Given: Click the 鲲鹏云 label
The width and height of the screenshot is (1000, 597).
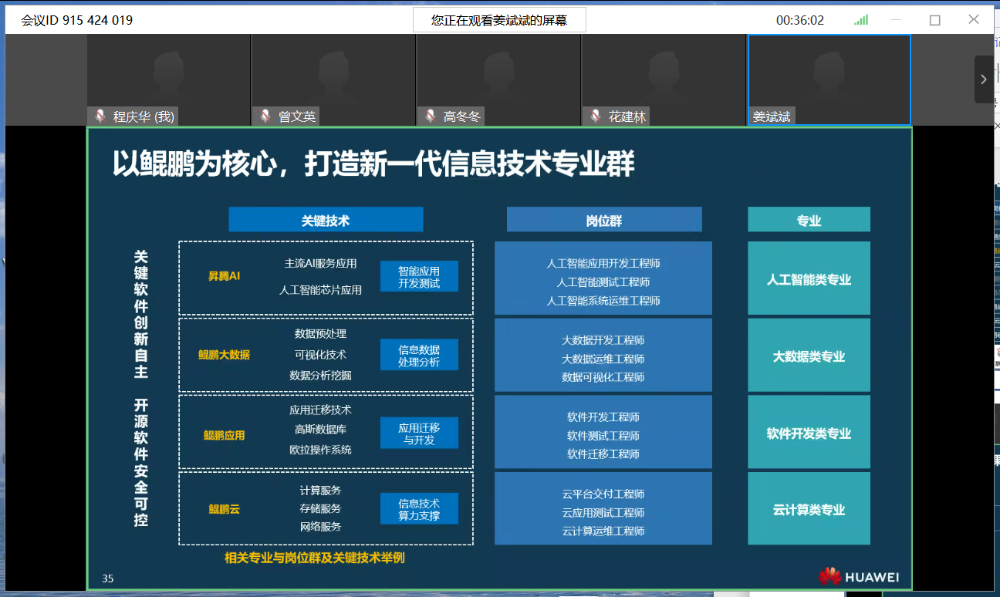Looking at the screenshot, I should 224,509.
